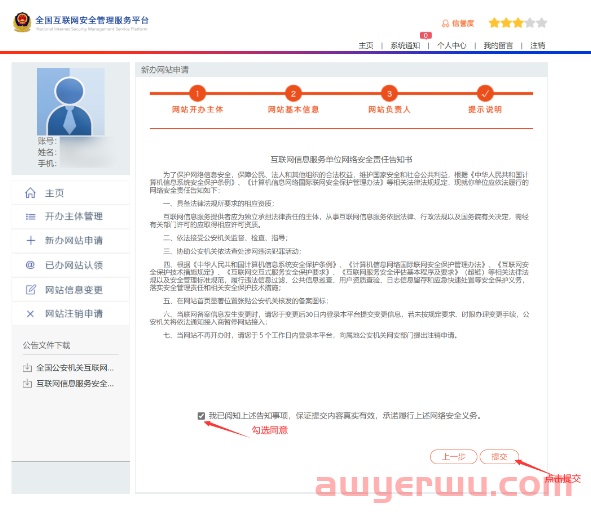Select 网站注销申请 in the sidebar
Viewport: 591px width, 516px height.
click(x=70, y=314)
